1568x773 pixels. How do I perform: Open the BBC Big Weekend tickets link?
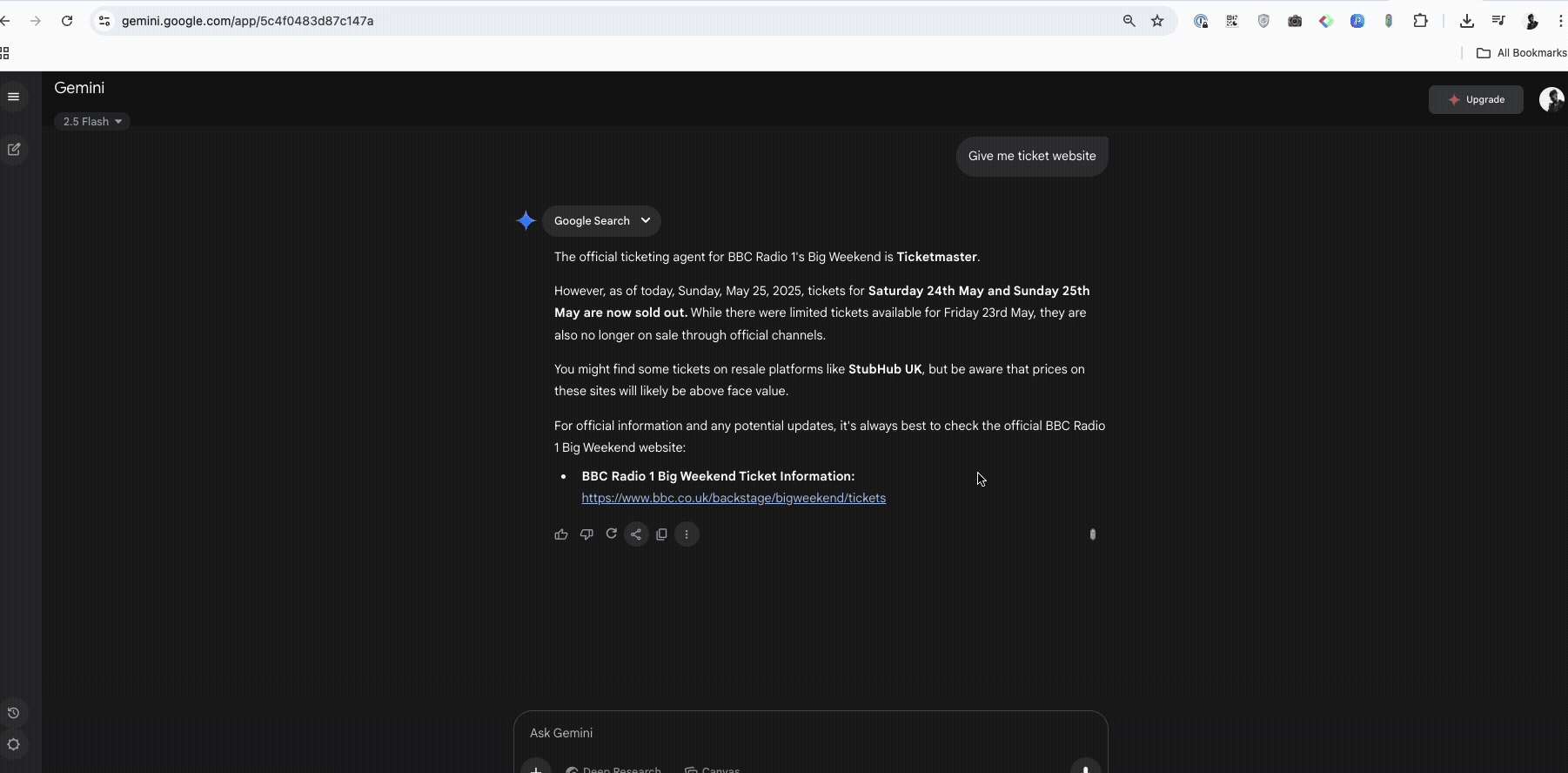734,498
